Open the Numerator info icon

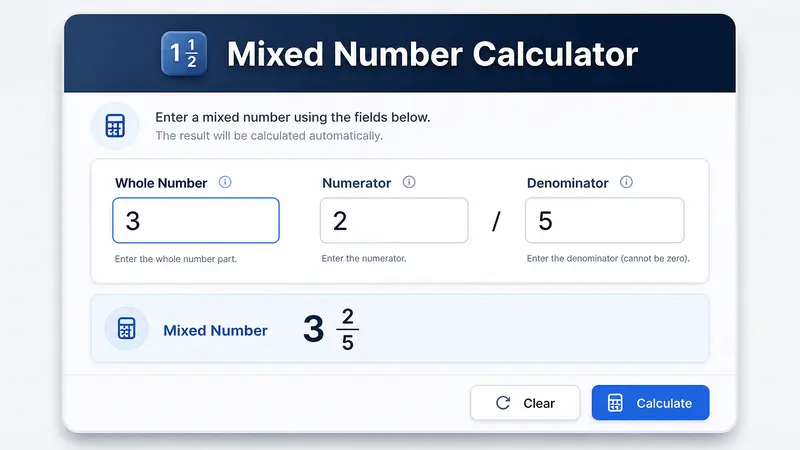[409, 182]
